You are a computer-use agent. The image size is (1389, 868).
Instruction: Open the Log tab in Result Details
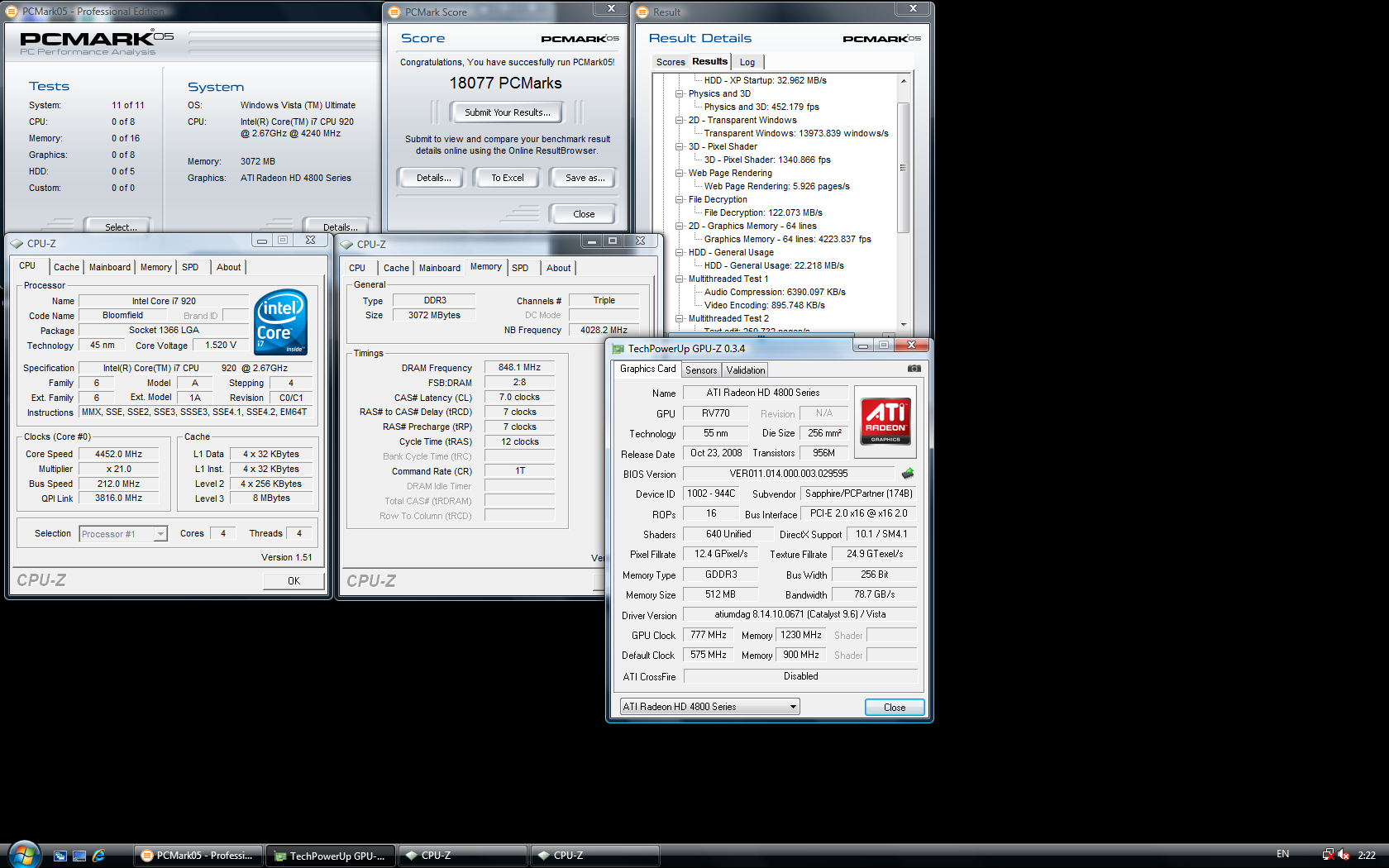tap(747, 62)
